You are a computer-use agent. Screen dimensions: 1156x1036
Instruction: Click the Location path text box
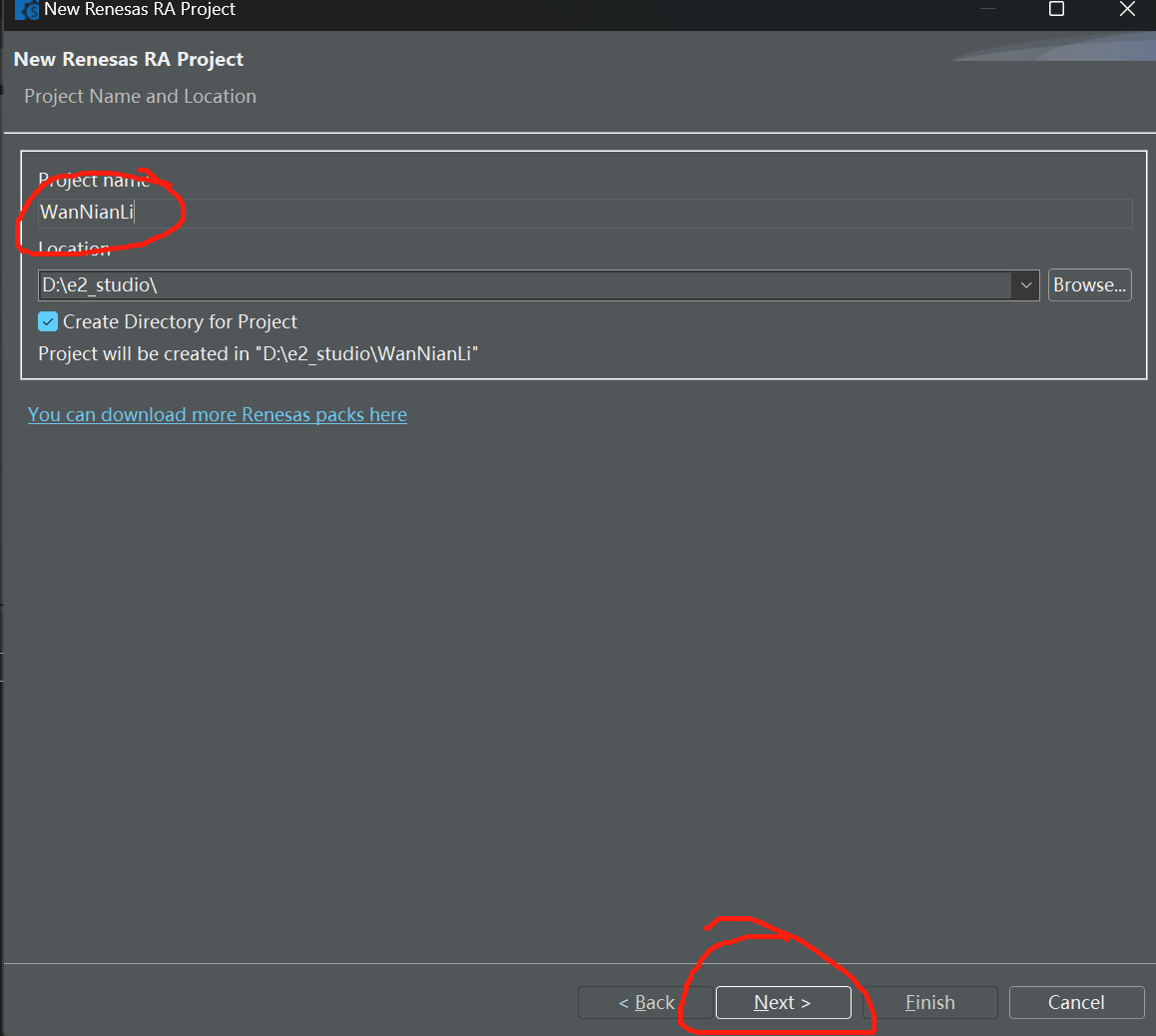click(x=526, y=285)
